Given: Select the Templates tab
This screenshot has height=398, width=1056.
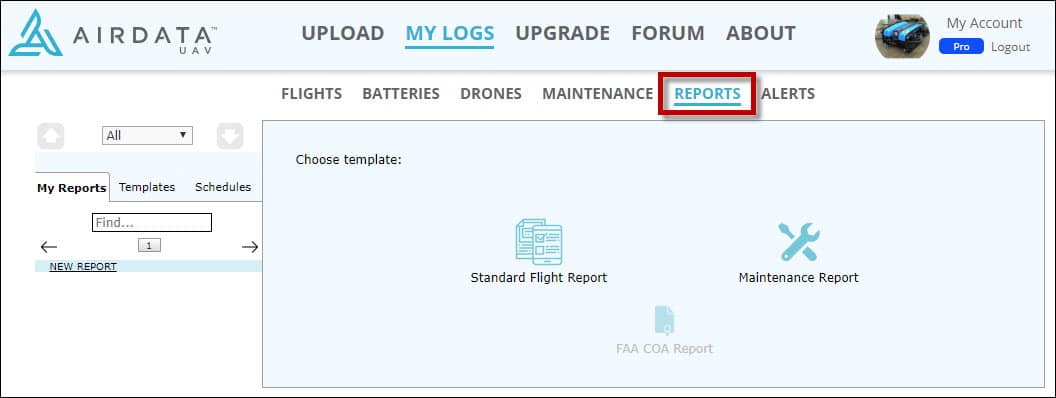Looking at the screenshot, I should click(x=147, y=187).
